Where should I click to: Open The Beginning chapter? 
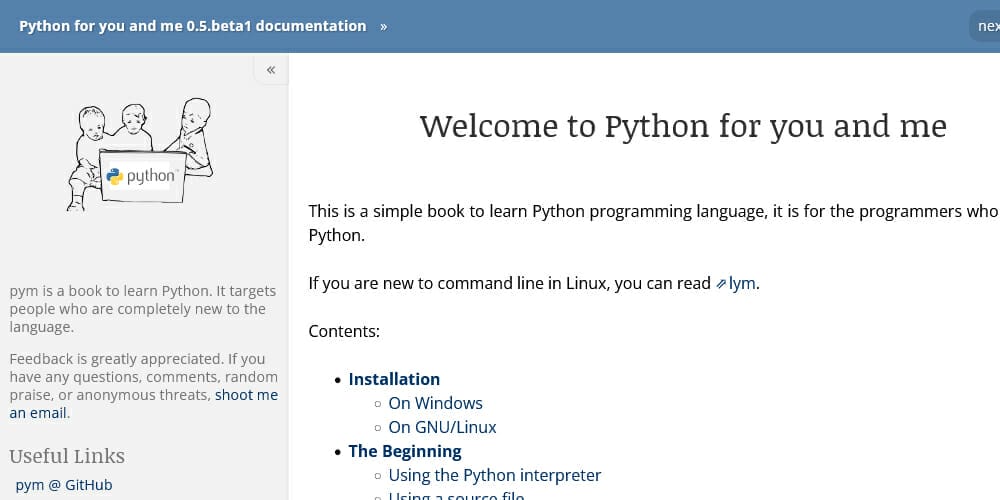tap(405, 452)
